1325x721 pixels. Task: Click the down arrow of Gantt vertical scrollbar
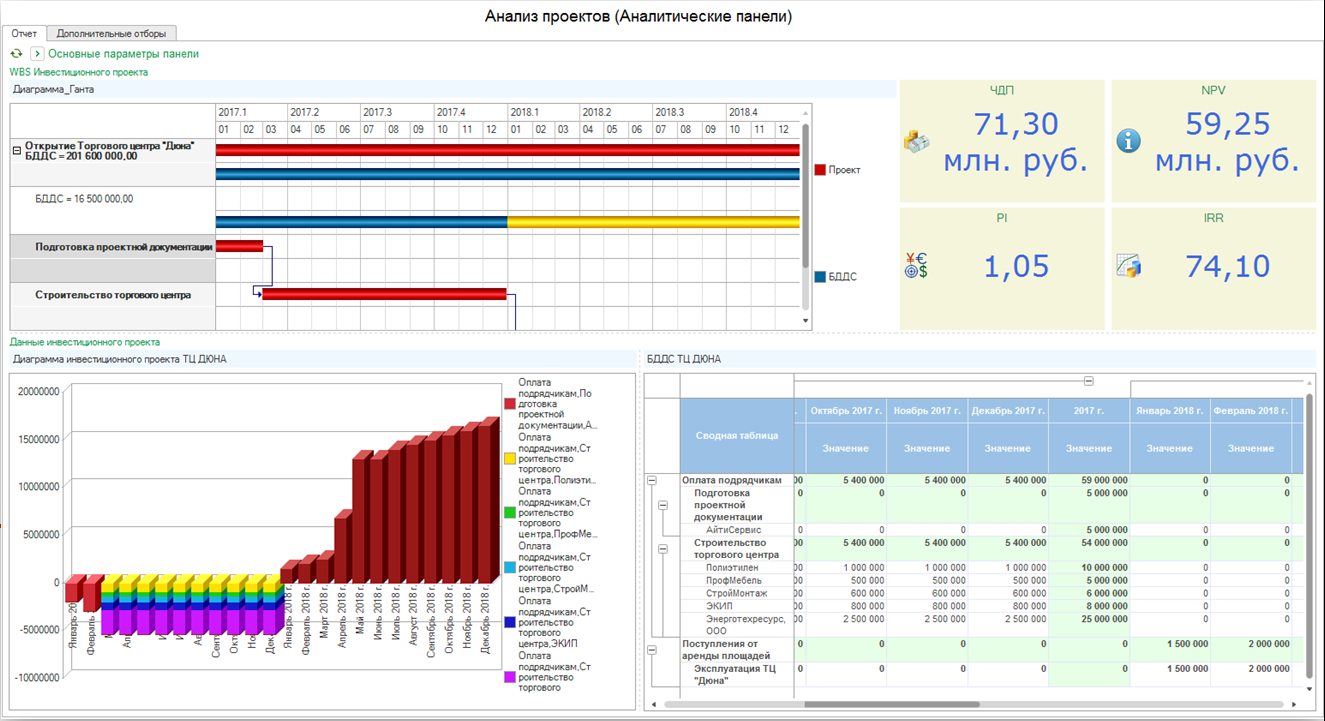click(x=806, y=320)
